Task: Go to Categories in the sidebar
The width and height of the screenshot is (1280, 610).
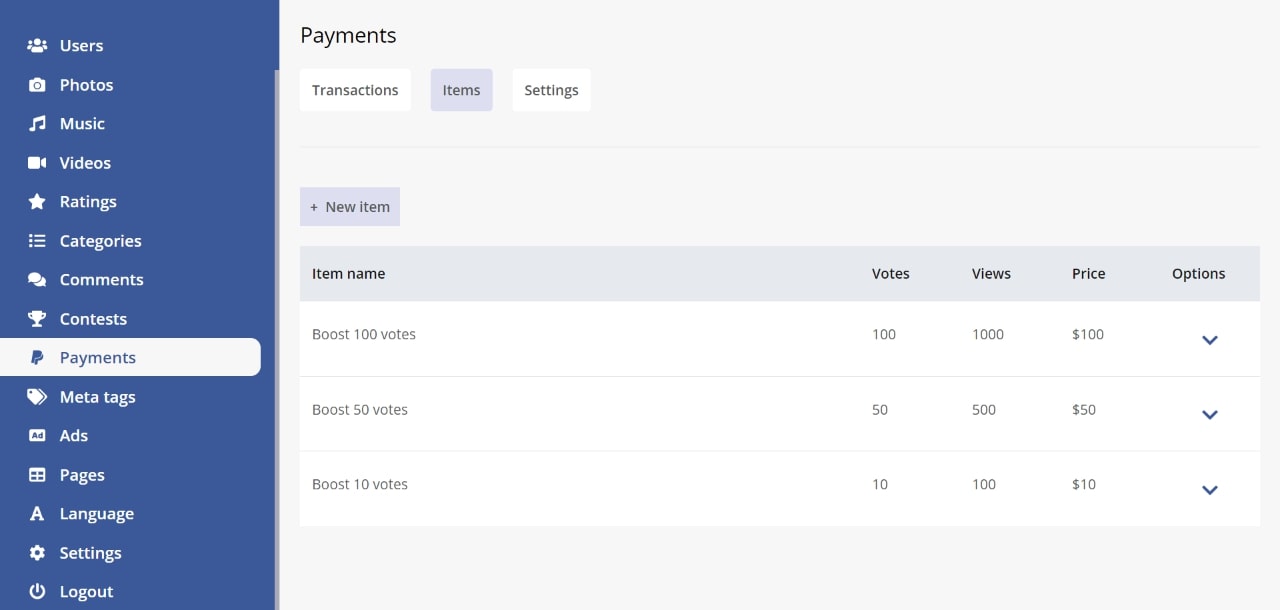Action: 100,241
